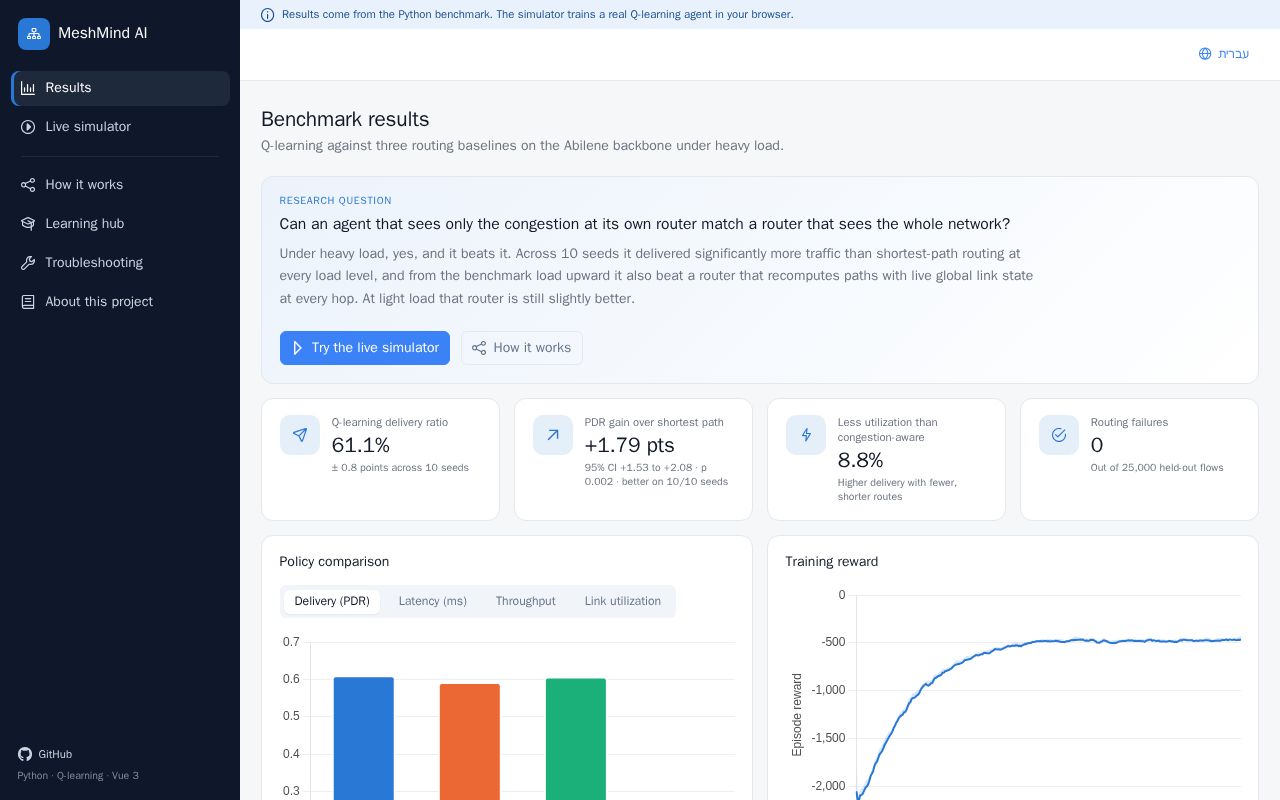Switch to the Latency (ms) tab
Screen dimensions: 1280x800
pyautogui.click(x=433, y=601)
